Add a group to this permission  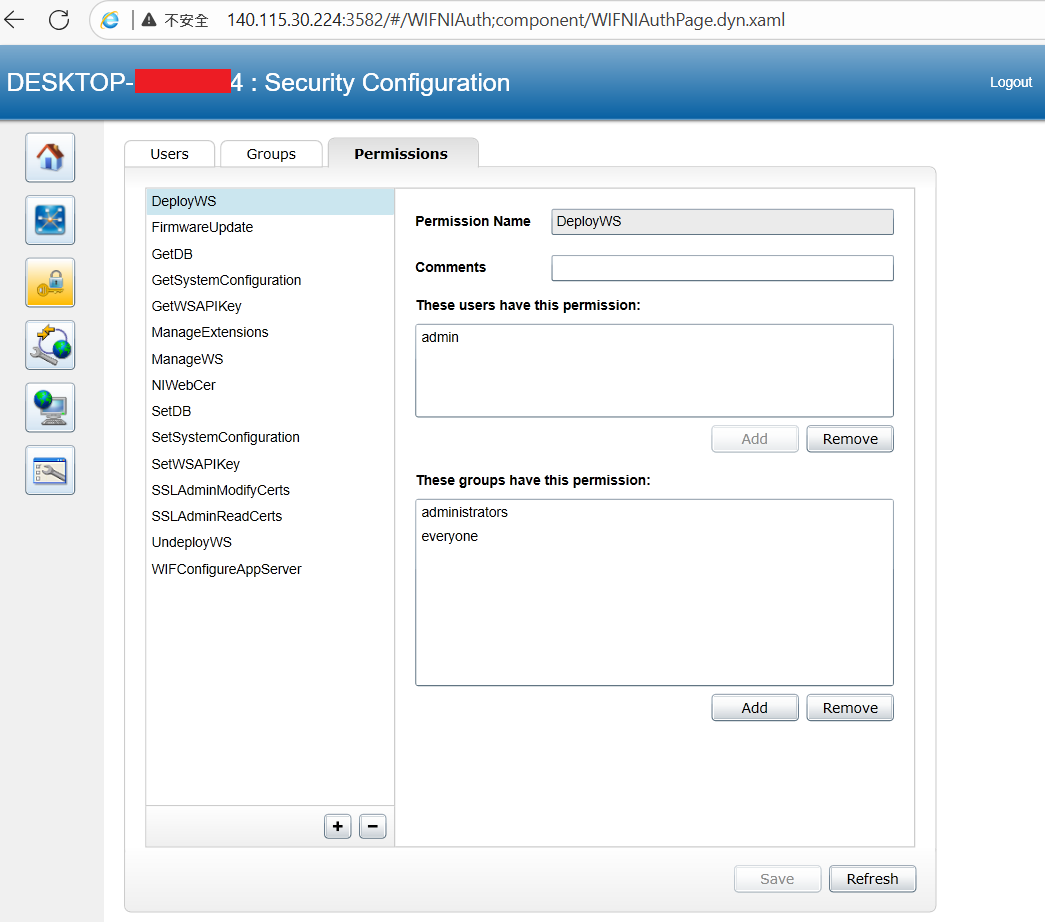754,707
